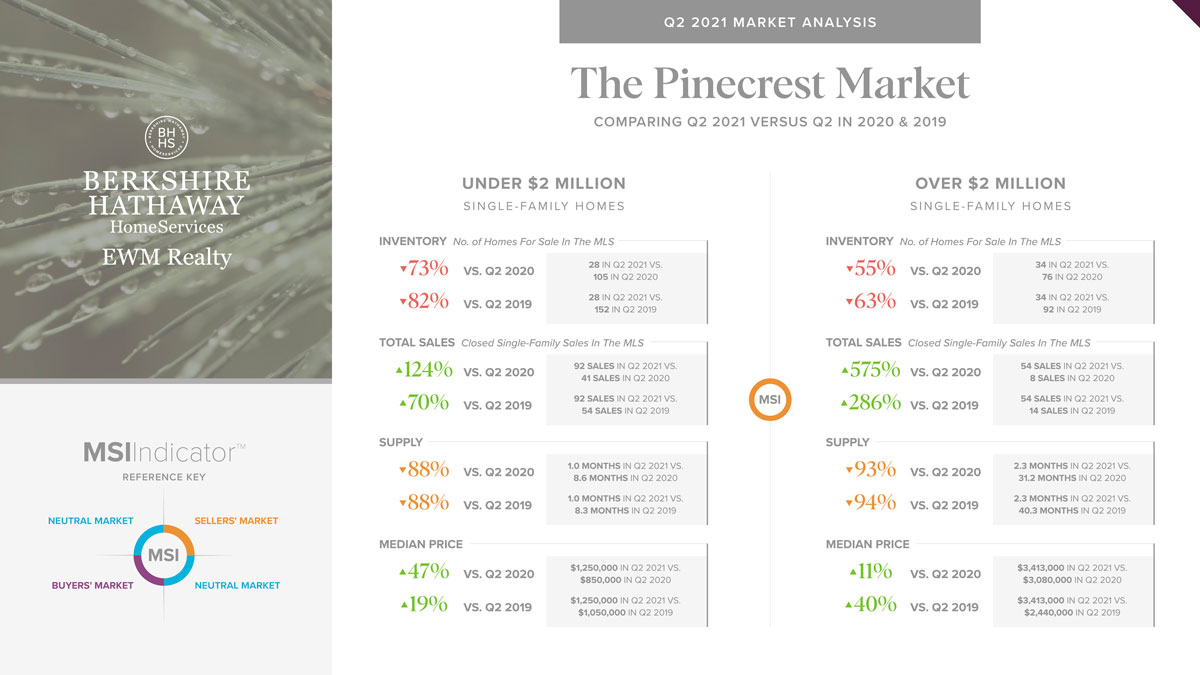Select the Over $2 Million heading
The height and width of the screenshot is (675, 1200).
tap(990, 183)
